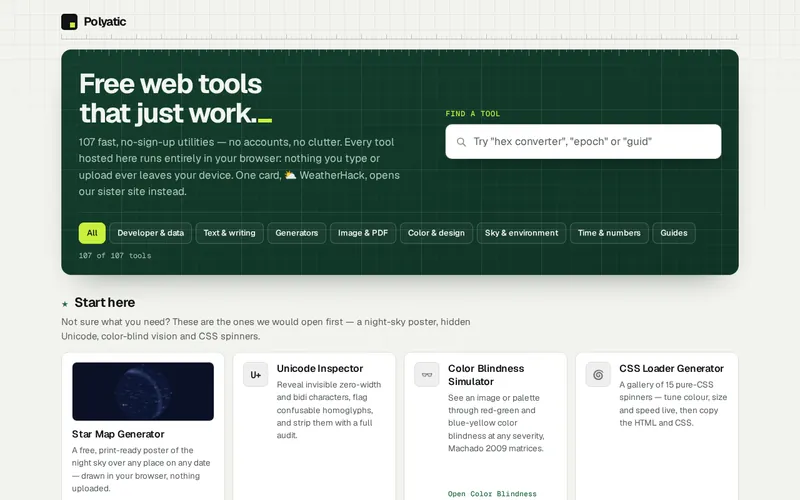Open the Polyatic home link text

[105, 22]
